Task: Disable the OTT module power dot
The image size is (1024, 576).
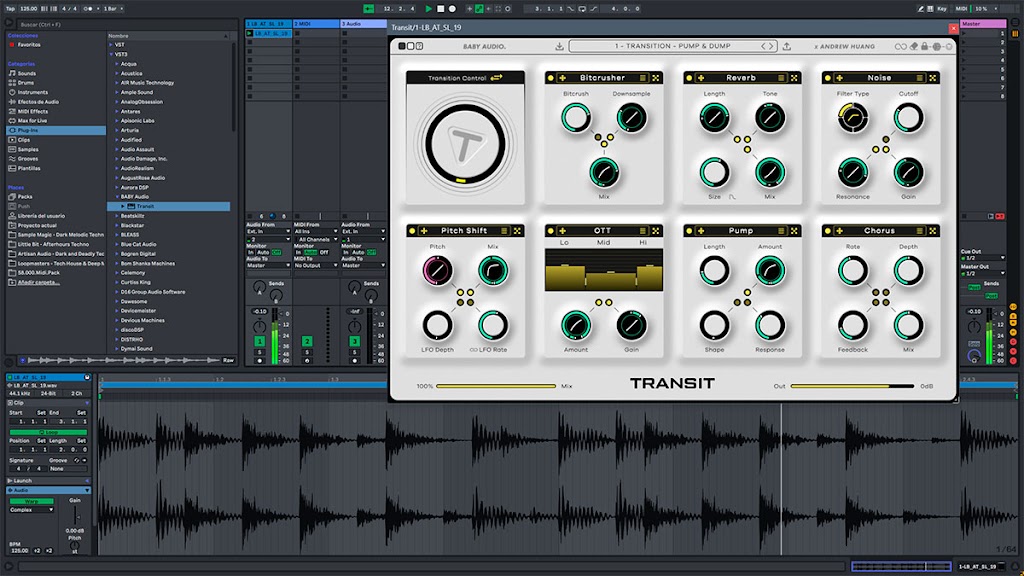Action: tap(551, 231)
